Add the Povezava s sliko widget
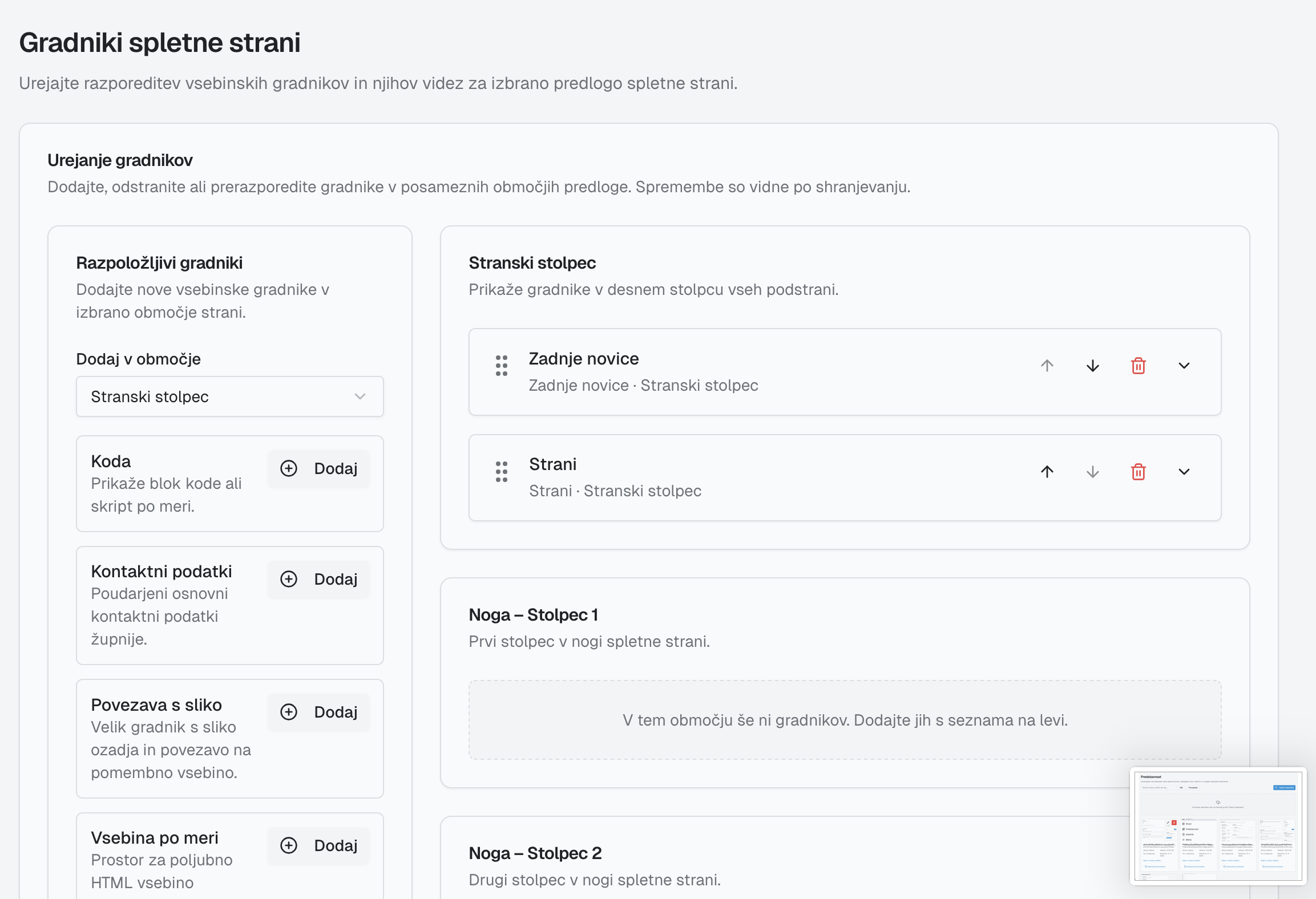Screen dimensions: 1316x899 click(x=318, y=712)
